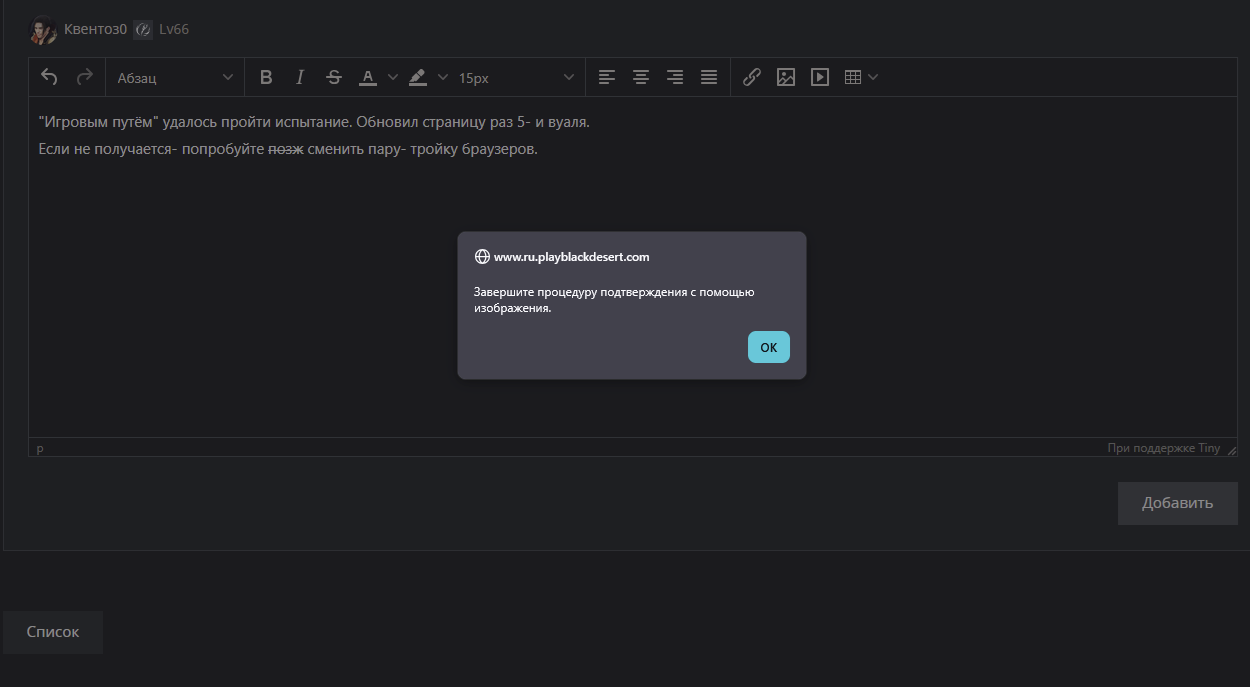
Task: Click the Добавить submit button
Action: pyautogui.click(x=1177, y=503)
